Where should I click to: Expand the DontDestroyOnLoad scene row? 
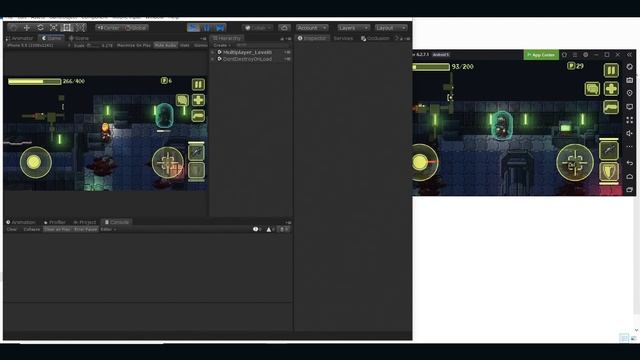pyautogui.click(x=213, y=59)
